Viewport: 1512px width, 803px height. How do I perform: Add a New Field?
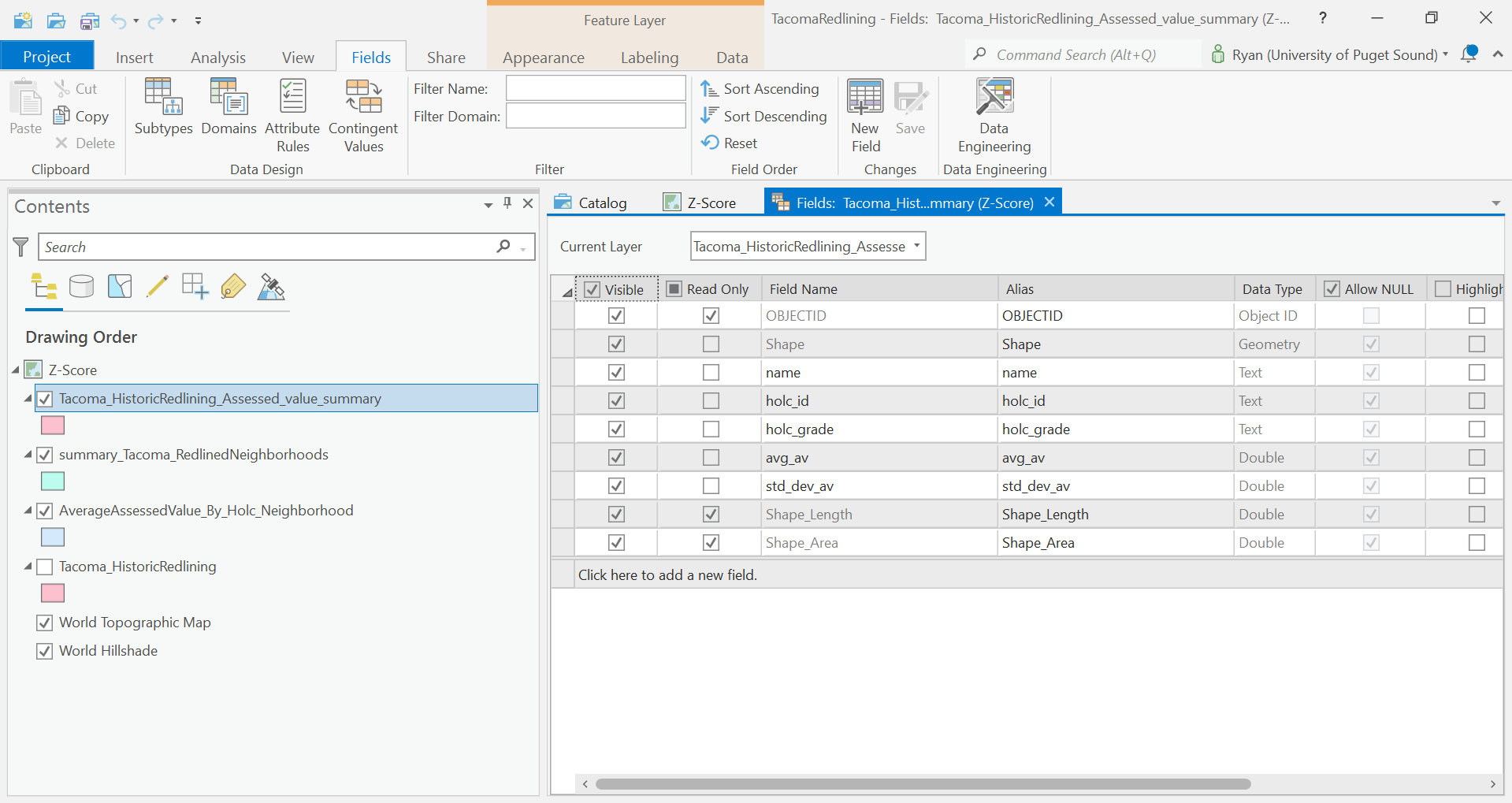click(865, 116)
